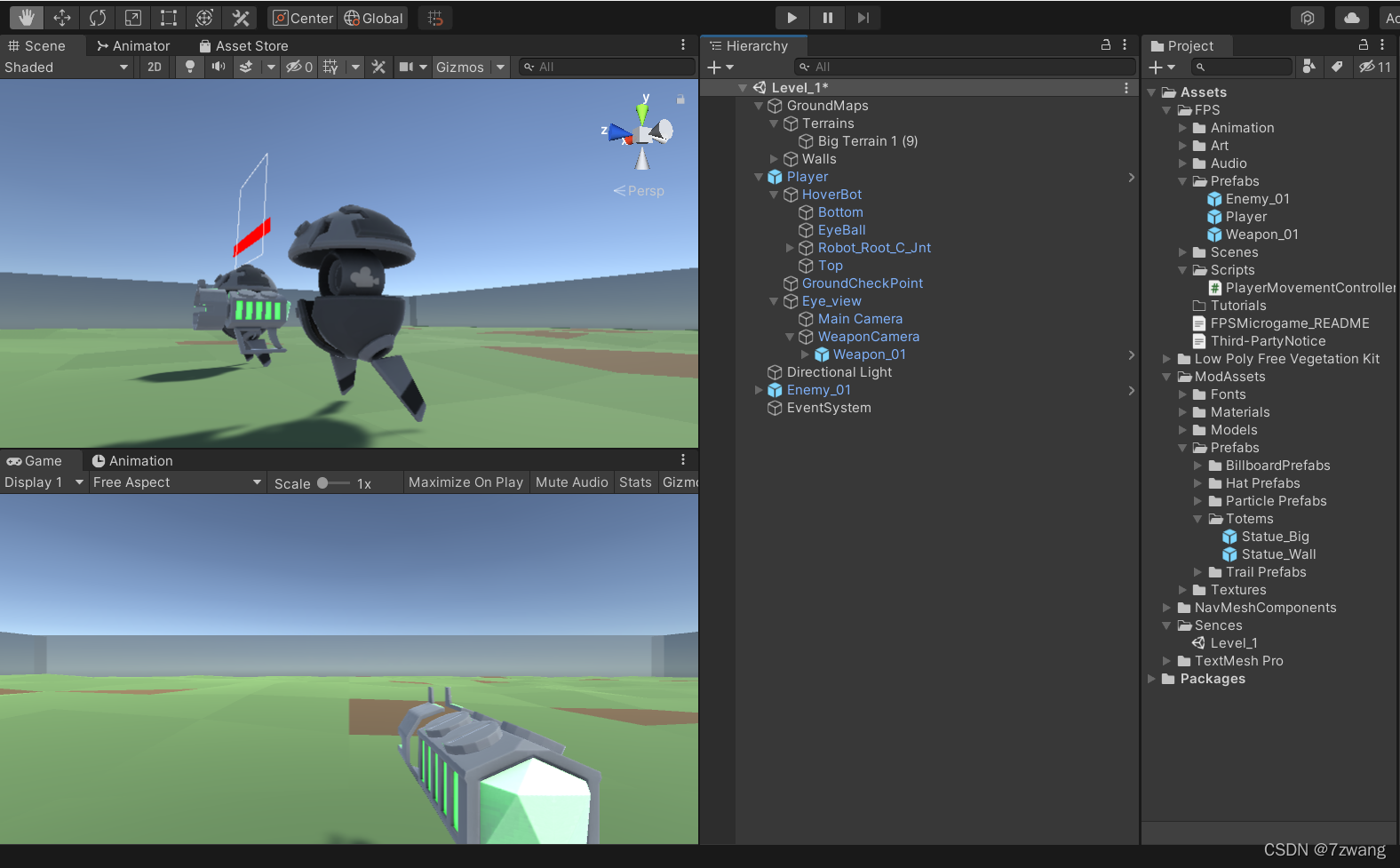Toggle scene grid visibility
Viewport: 1400px width, 868px height.
coord(330,67)
